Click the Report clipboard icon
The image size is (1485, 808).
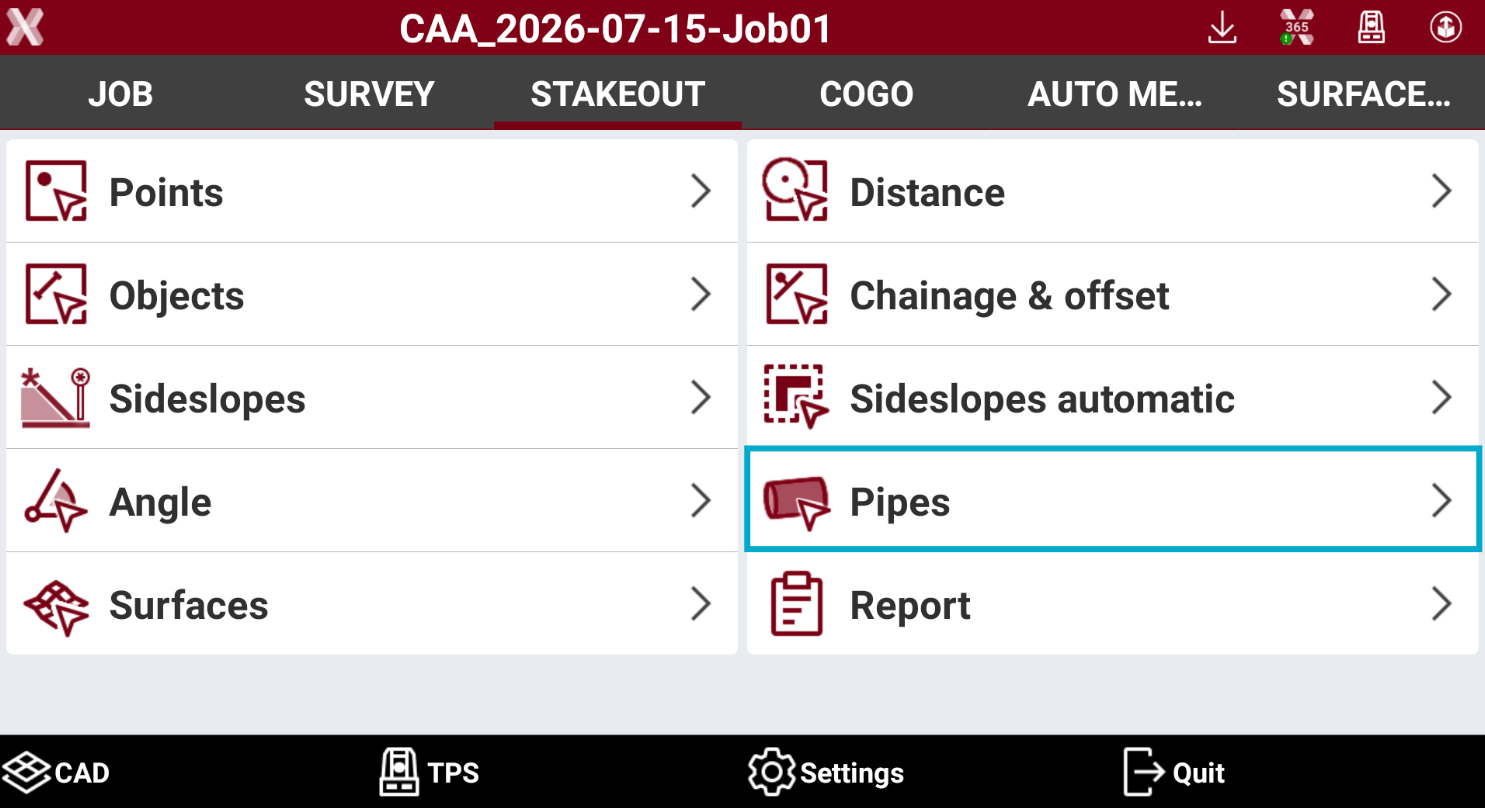pyautogui.click(x=796, y=604)
